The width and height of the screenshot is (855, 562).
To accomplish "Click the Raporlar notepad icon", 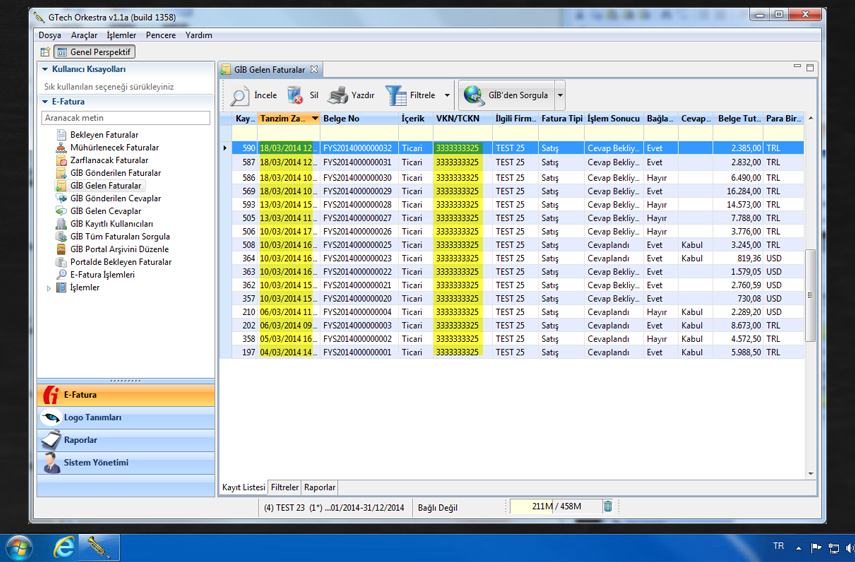I will point(51,440).
